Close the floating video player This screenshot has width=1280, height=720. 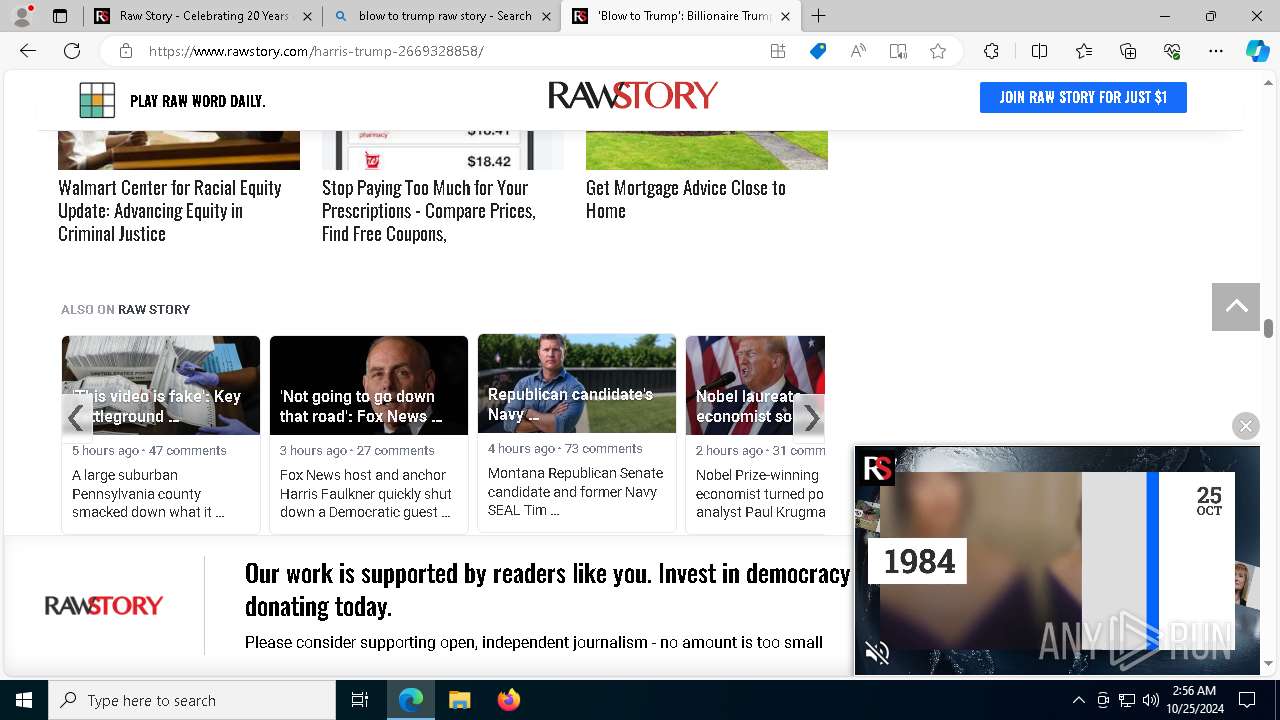[x=1245, y=426]
